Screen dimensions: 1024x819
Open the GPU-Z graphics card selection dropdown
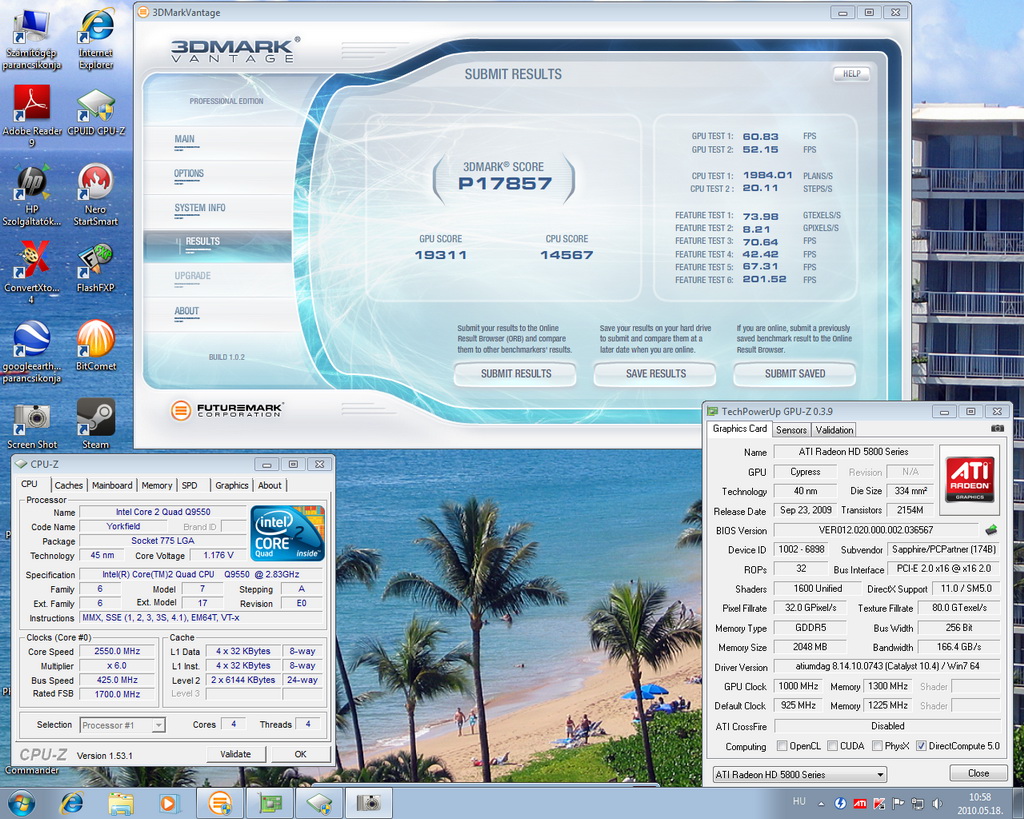pyautogui.click(x=799, y=775)
